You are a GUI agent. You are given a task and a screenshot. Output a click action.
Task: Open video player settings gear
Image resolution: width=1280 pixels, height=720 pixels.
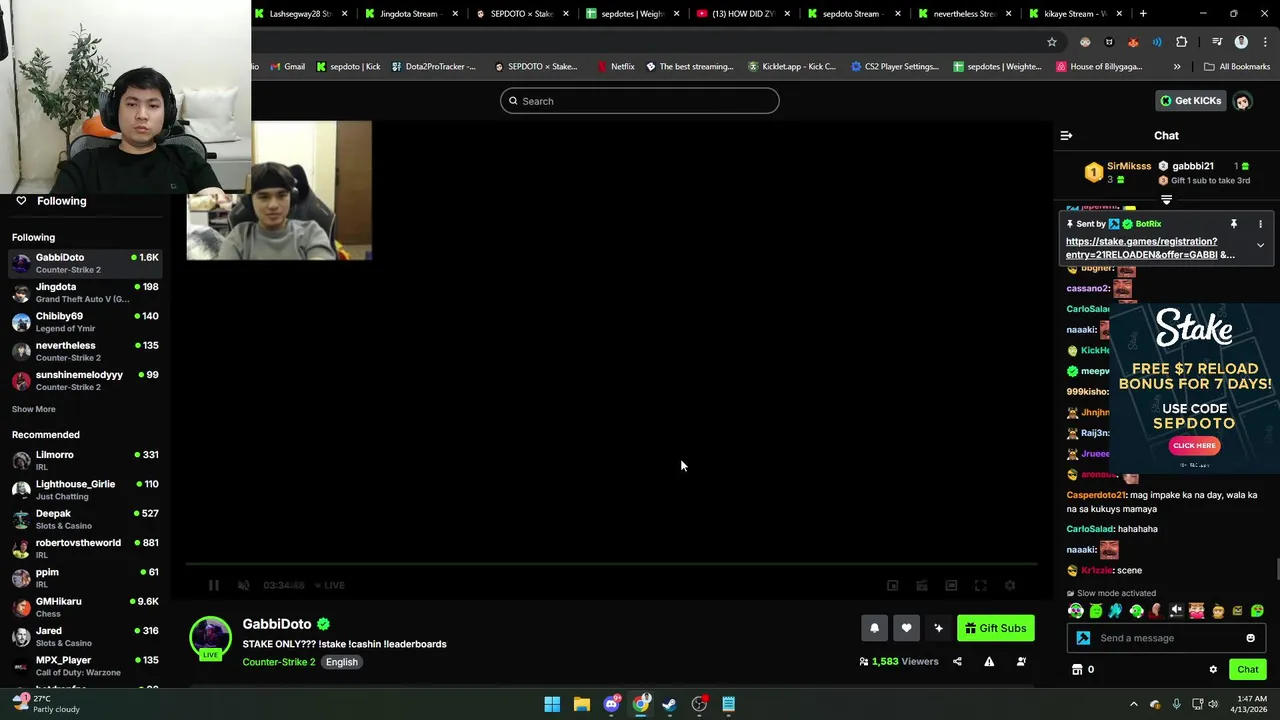click(1010, 585)
